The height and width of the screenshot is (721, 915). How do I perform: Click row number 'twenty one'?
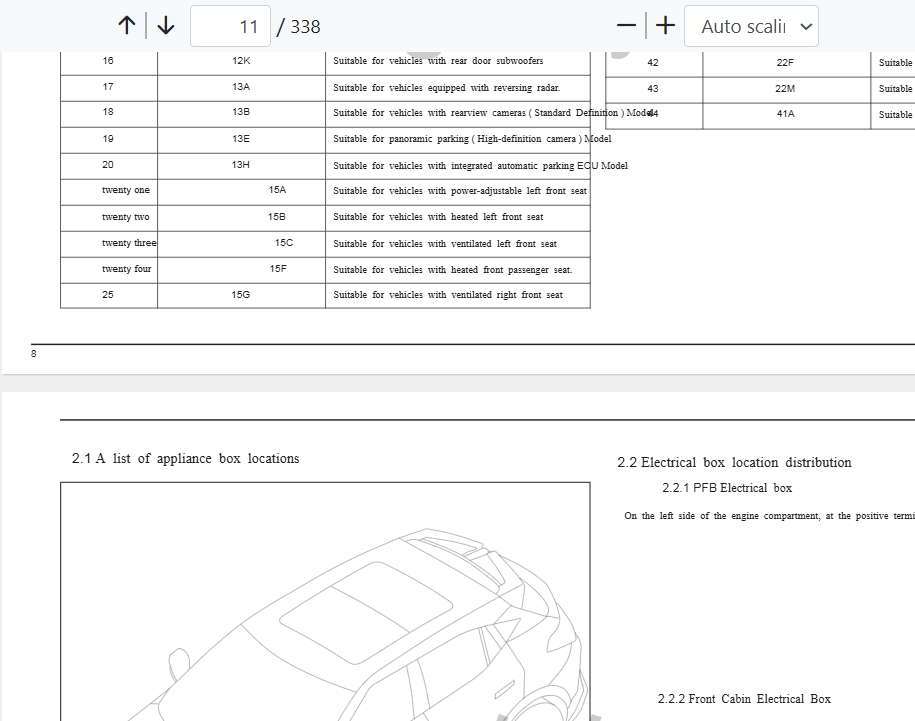pos(125,190)
